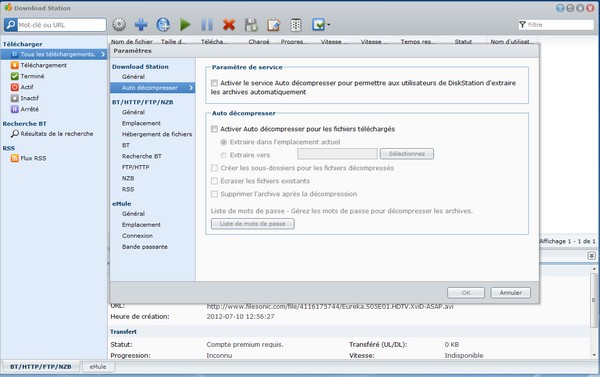Open FTP/HTTP settings entry

(135, 167)
